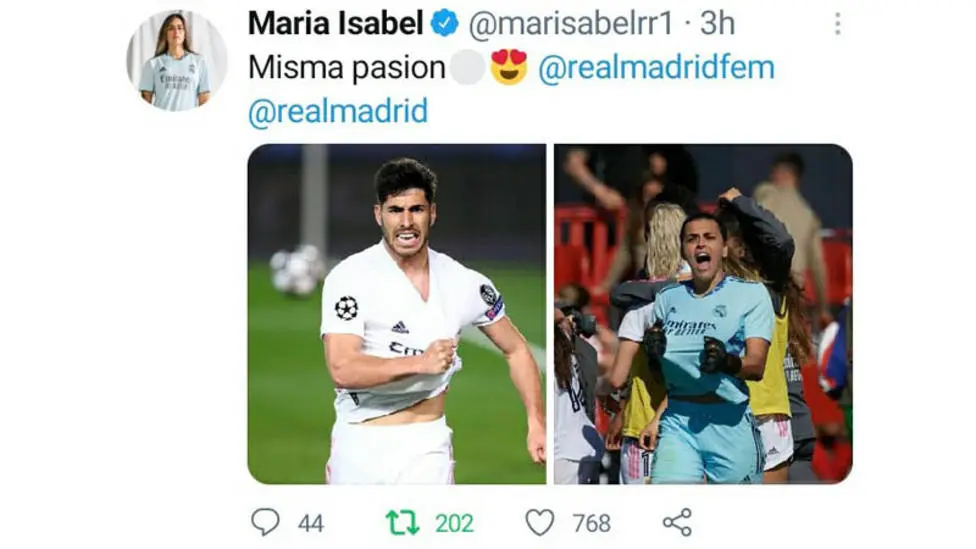
Task: Open the three-dot more options menu
Action: coord(837,24)
